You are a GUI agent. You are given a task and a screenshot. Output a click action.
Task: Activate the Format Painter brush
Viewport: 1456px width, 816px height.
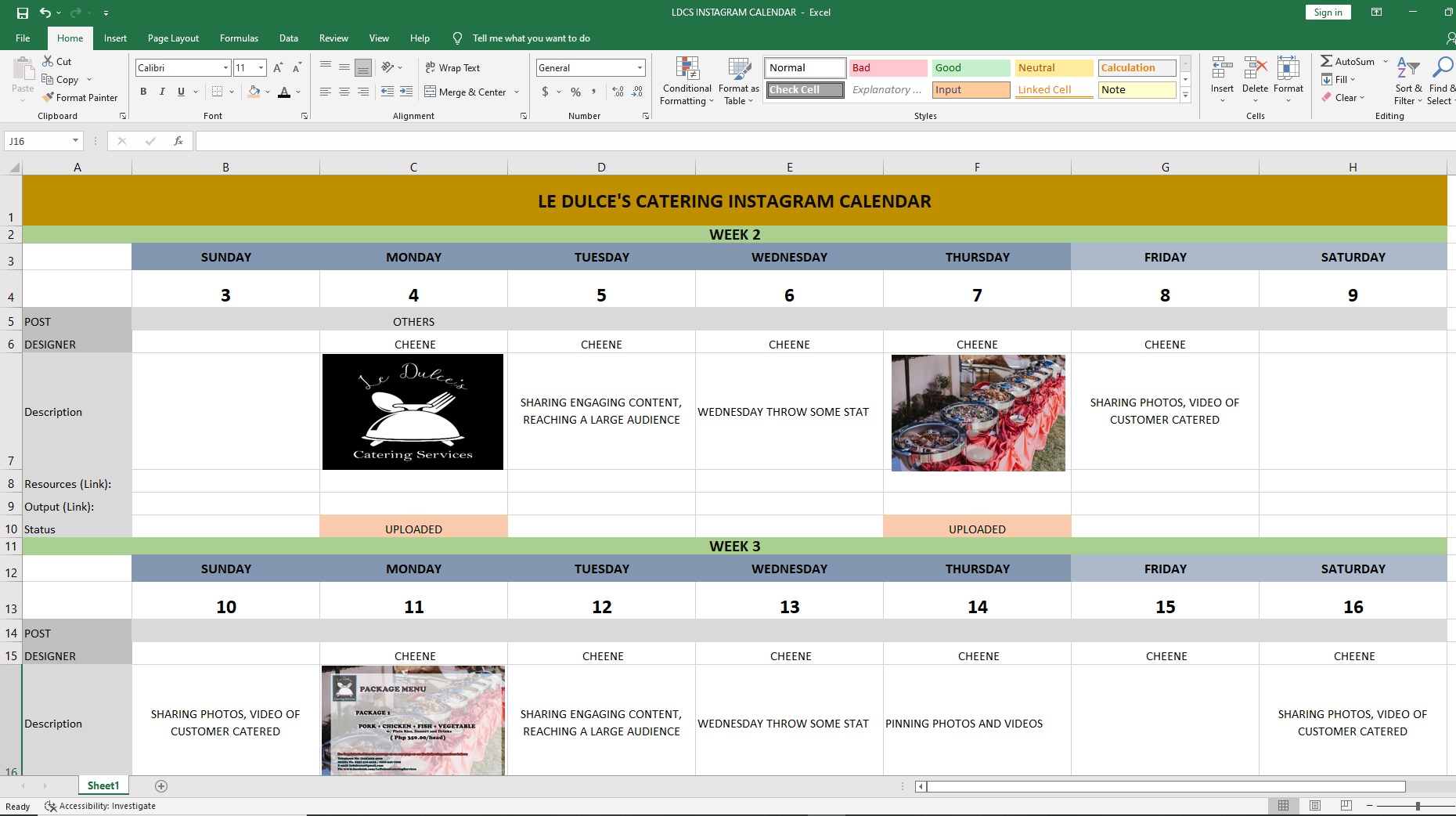click(80, 98)
